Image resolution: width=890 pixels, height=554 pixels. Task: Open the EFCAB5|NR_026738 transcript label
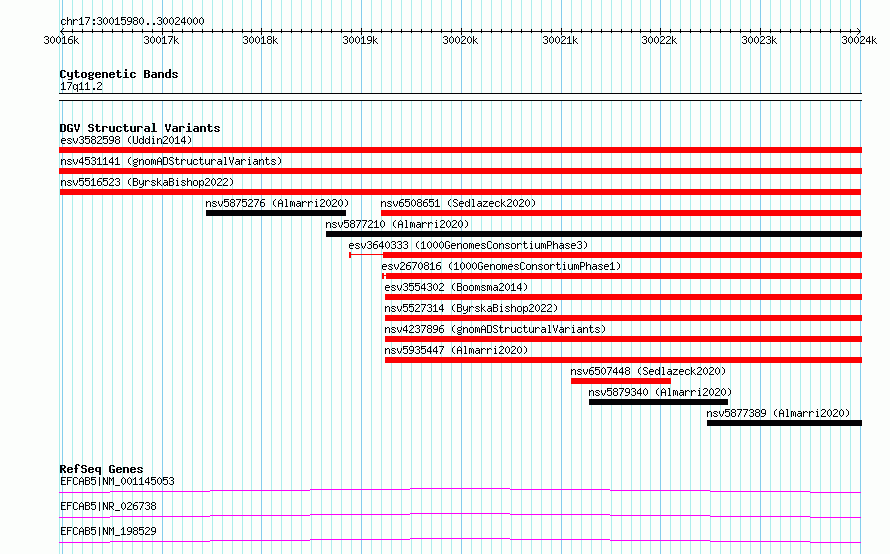(x=108, y=506)
